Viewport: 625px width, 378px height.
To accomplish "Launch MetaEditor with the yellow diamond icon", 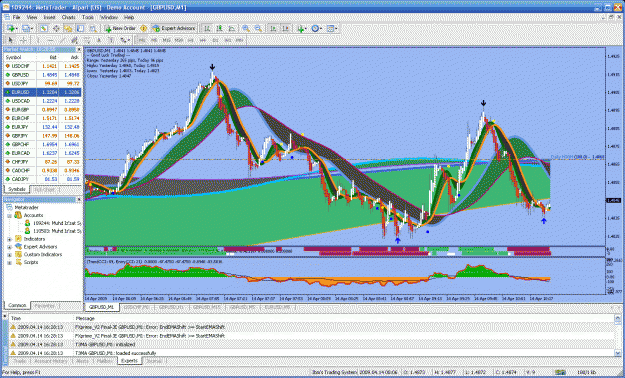I will (143, 28).
